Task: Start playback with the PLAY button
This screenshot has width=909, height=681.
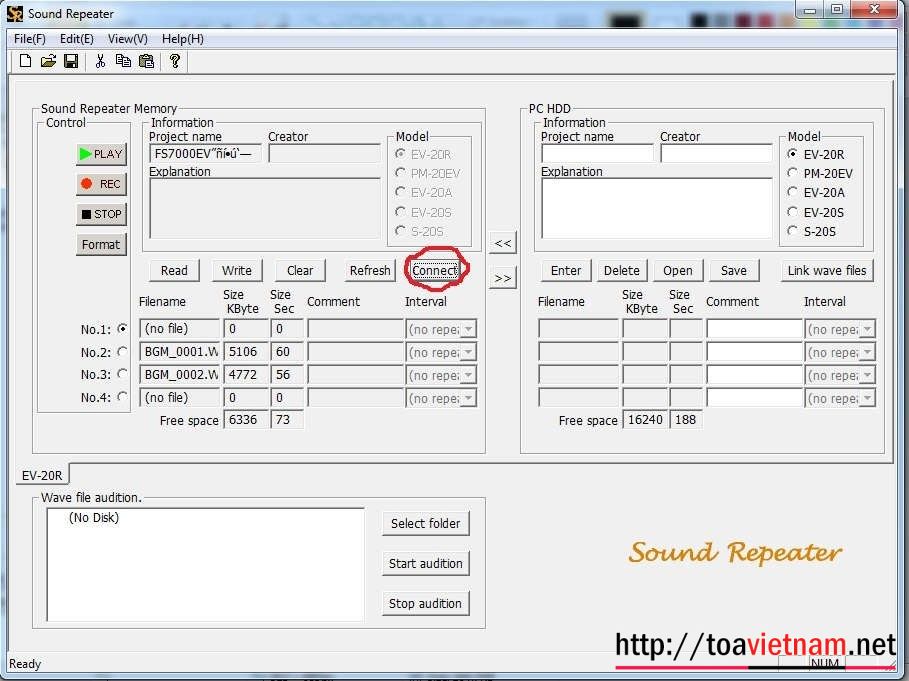Action: point(101,154)
